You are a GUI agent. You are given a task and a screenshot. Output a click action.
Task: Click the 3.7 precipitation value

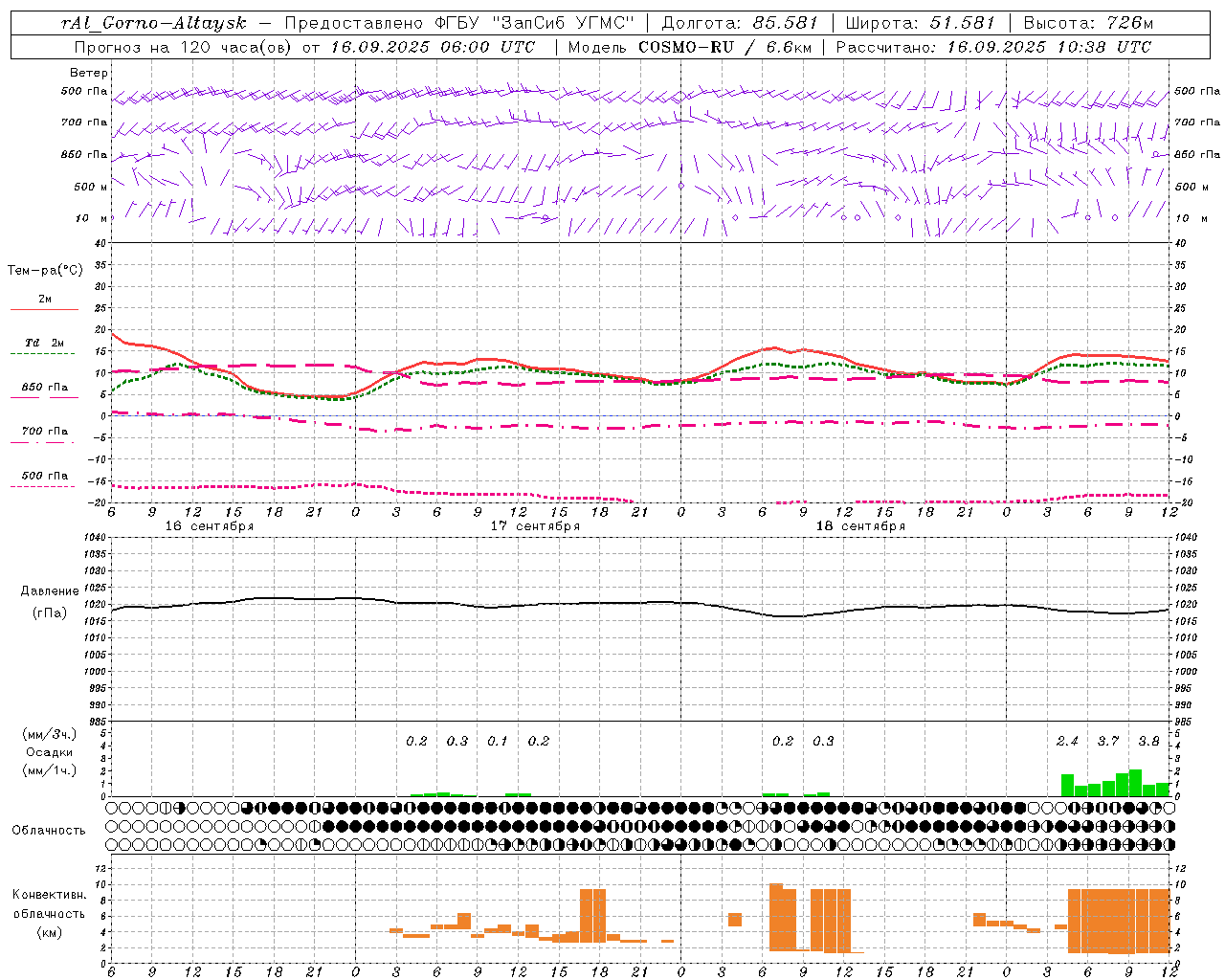click(x=1108, y=741)
